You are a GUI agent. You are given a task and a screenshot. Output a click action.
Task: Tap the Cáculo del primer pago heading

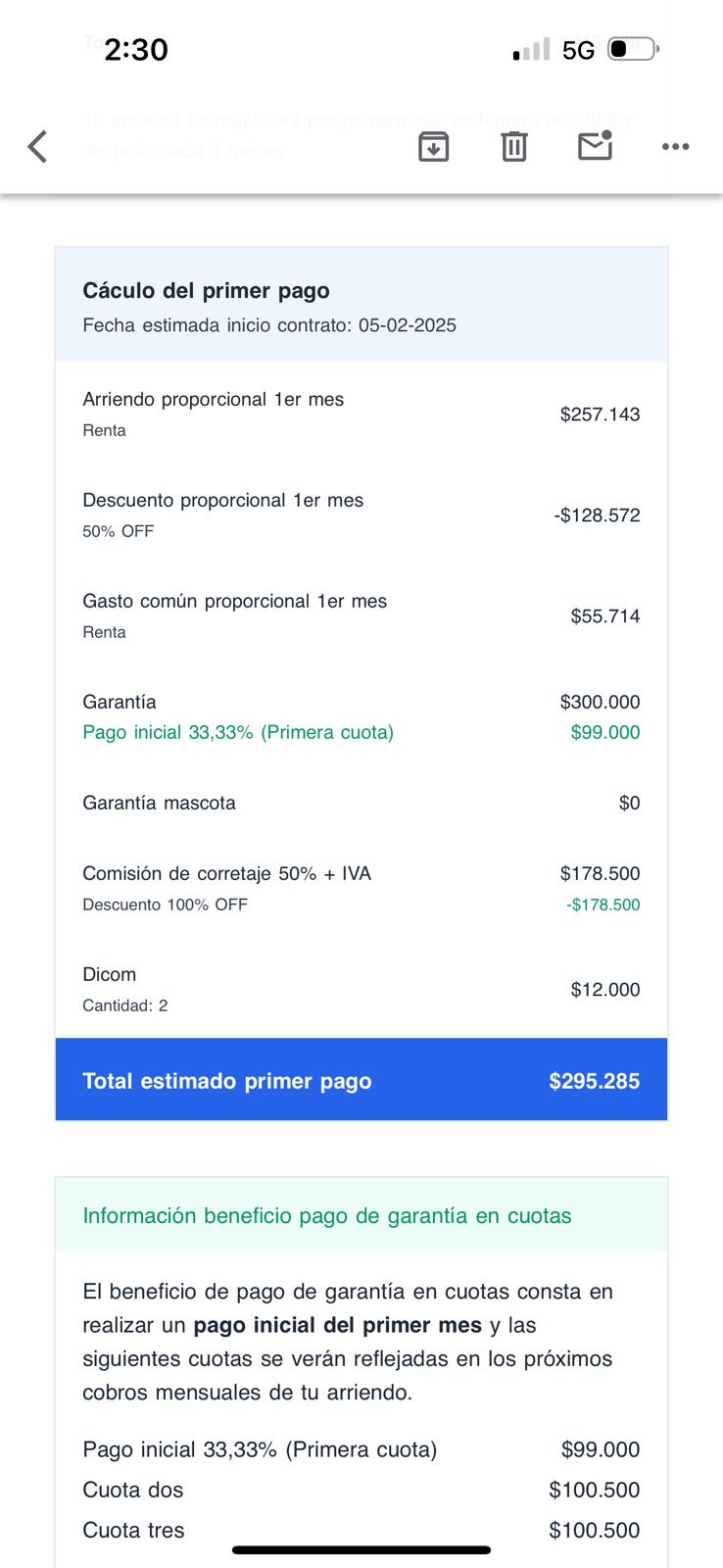(x=206, y=290)
